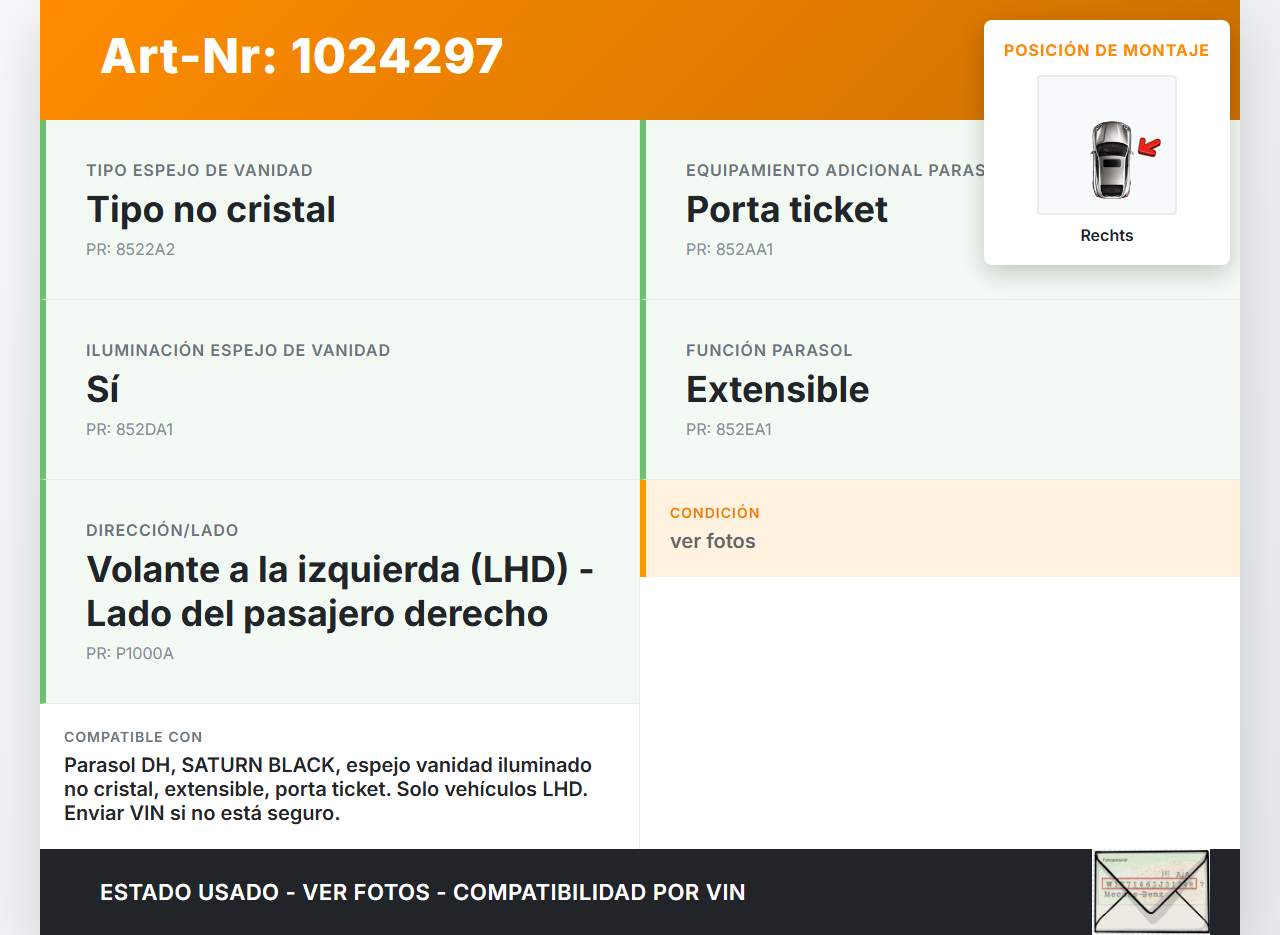Click the PR: P1000A code
This screenshot has width=1280, height=935.
coord(129,653)
